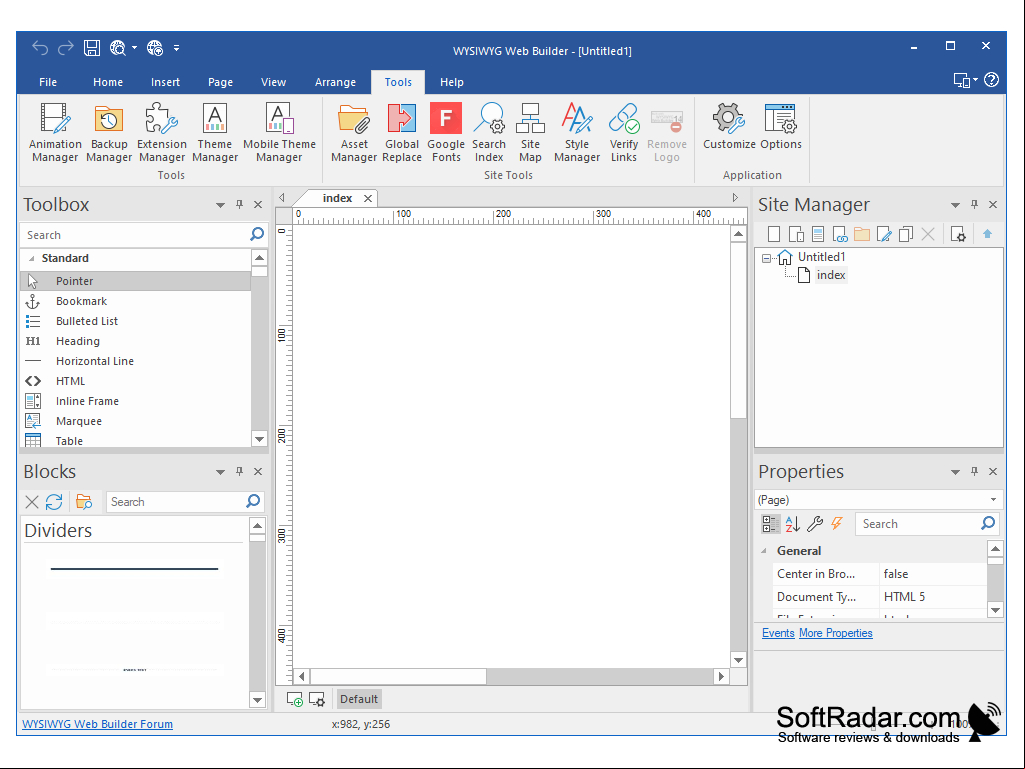Viewport: 1025px width, 769px height.
Task: Click the Undo arrow in the title bar
Action: click(x=41, y=48)
